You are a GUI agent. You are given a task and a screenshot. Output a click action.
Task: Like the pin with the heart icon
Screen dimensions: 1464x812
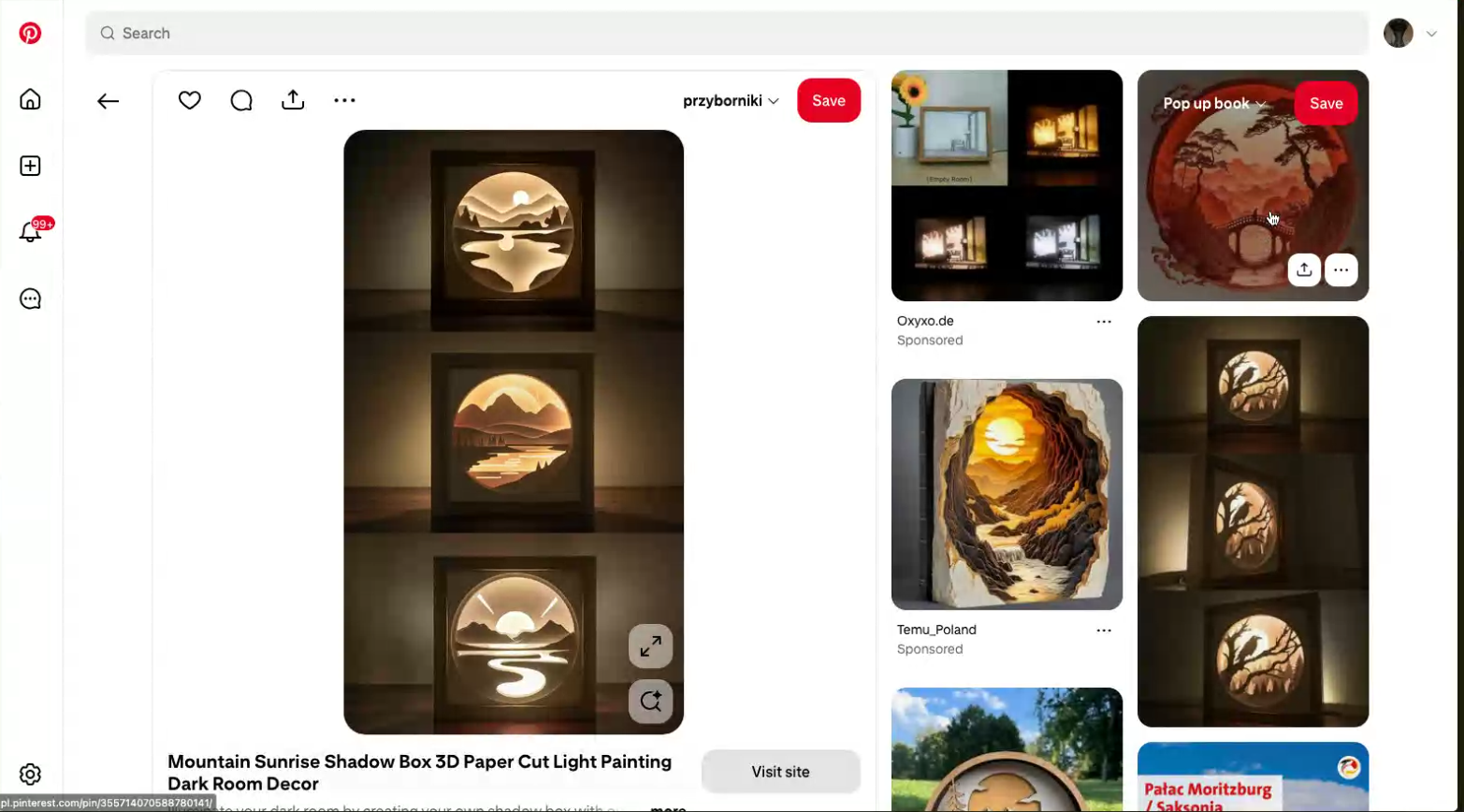pos(190,100)
